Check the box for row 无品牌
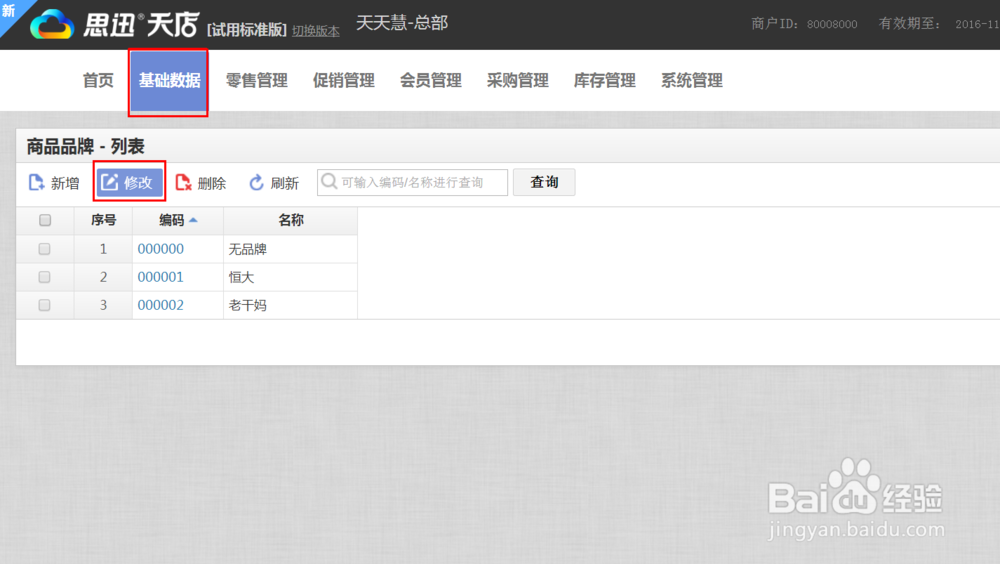This screenshot has height=564, width=1000. click(x=45, y=249)
